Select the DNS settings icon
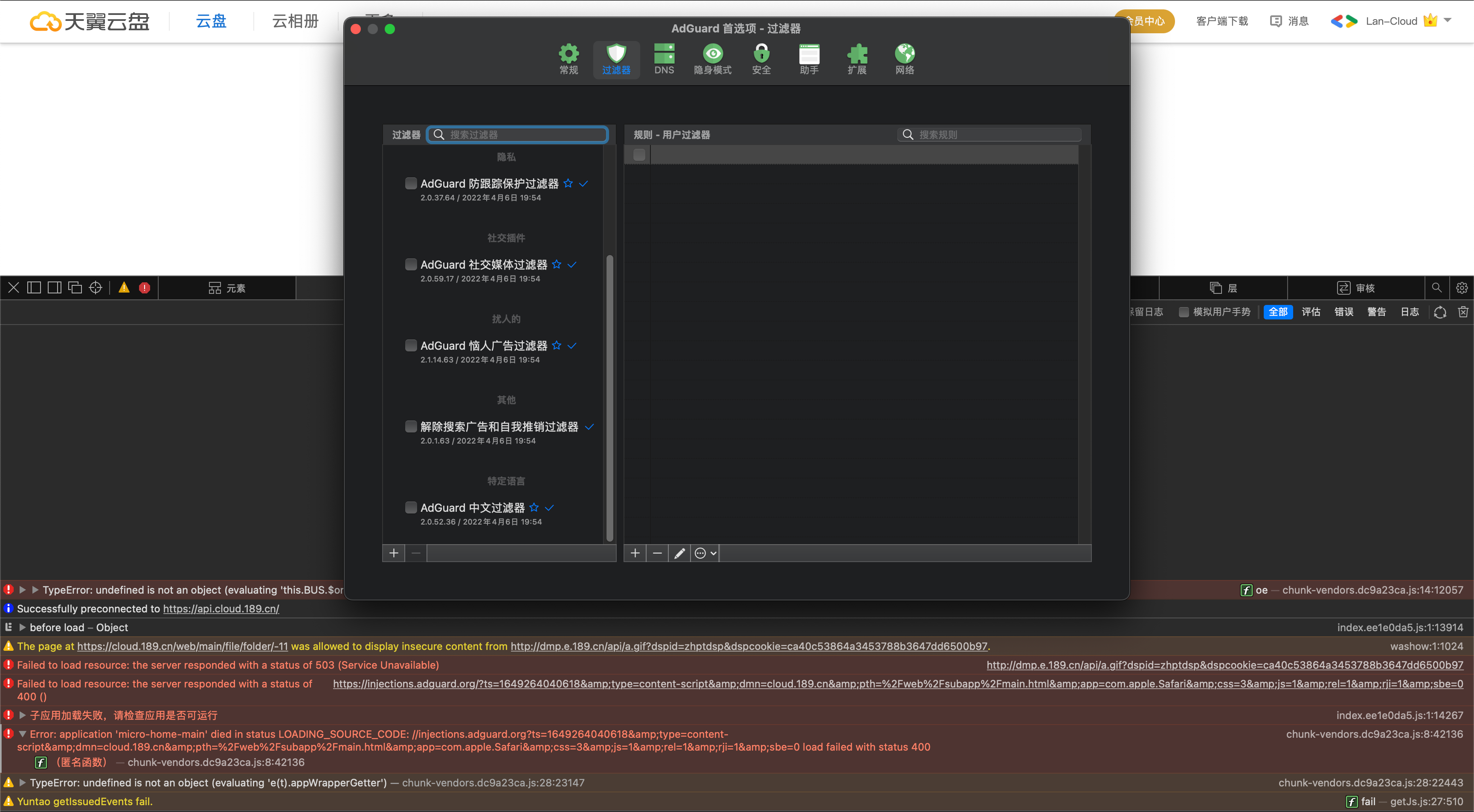The image size is (1474, 812). click(664, 59)
